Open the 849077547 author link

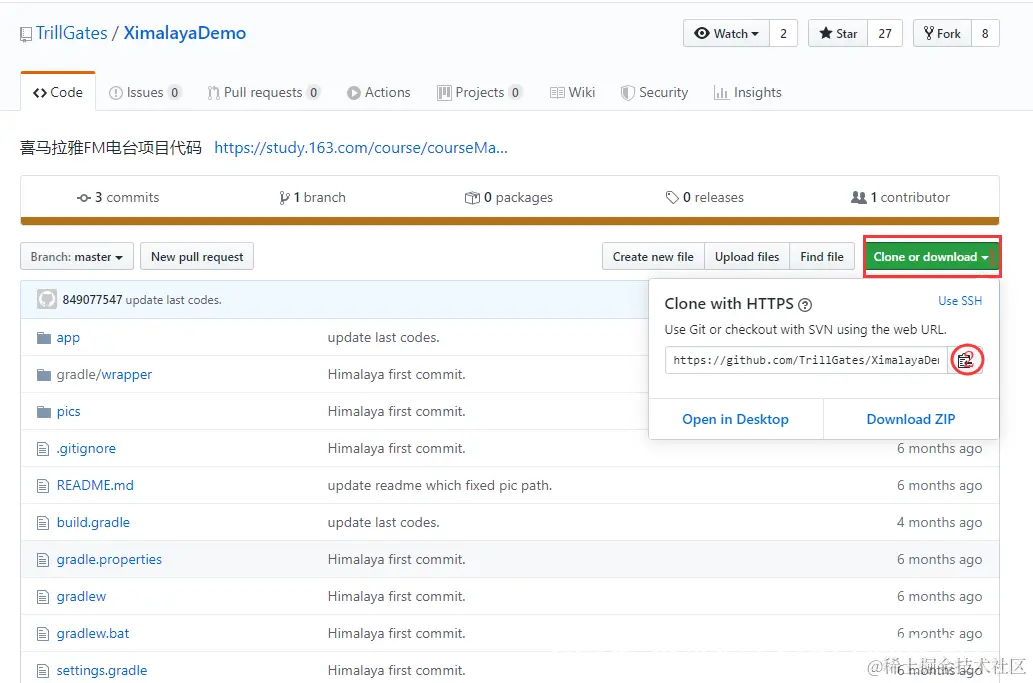(92, 300)
